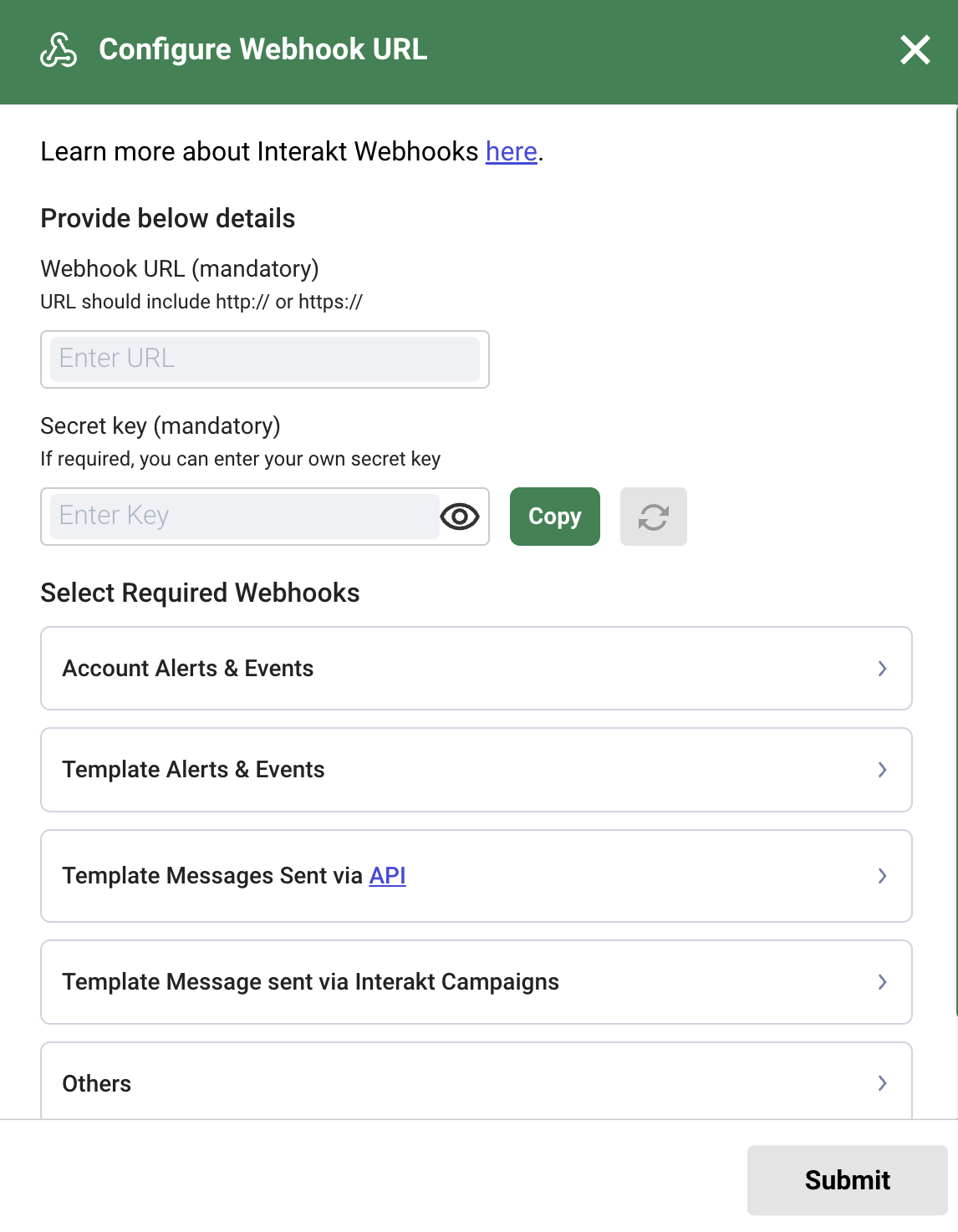The width and height of the screenshot is (958, 1232).
Task: Close the Configure Webhook URL dialog
Action: (915, 50)
